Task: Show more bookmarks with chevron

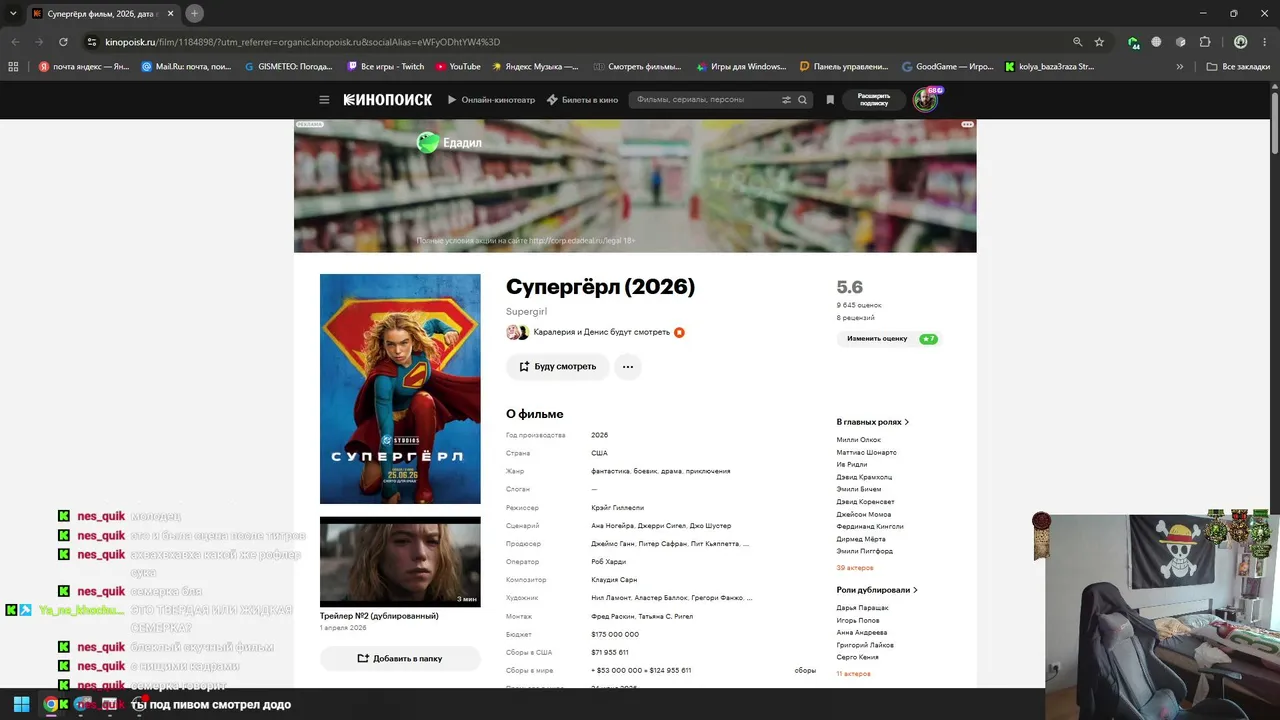Action: tap(1180, 67)
